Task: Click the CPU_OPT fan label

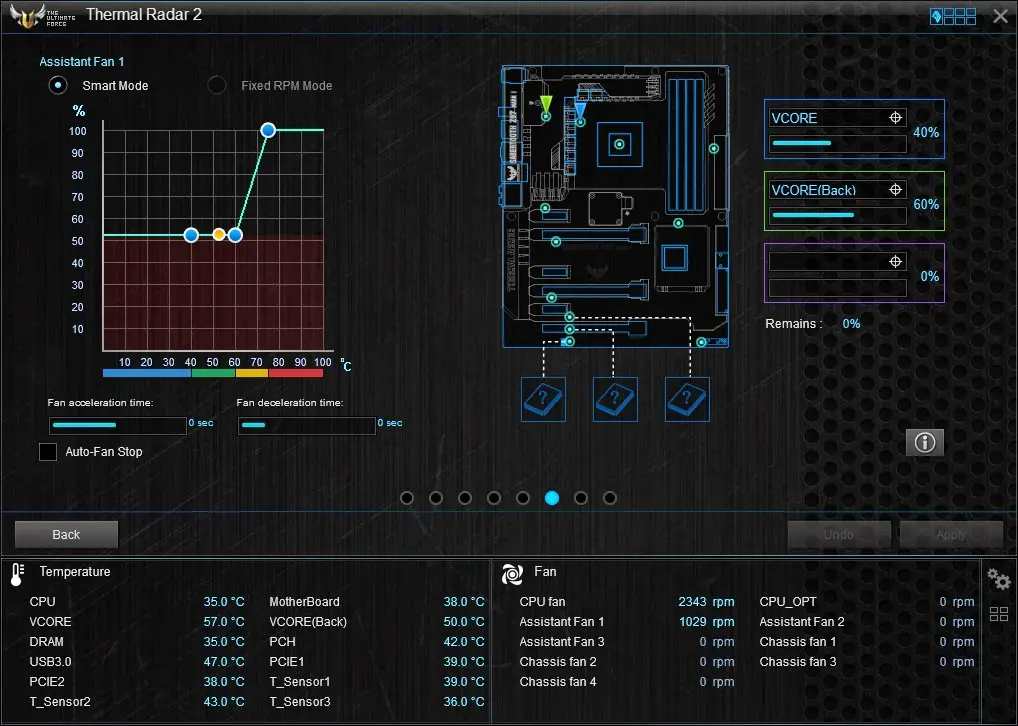Action: pyautogui.click(x=788, y=601)
